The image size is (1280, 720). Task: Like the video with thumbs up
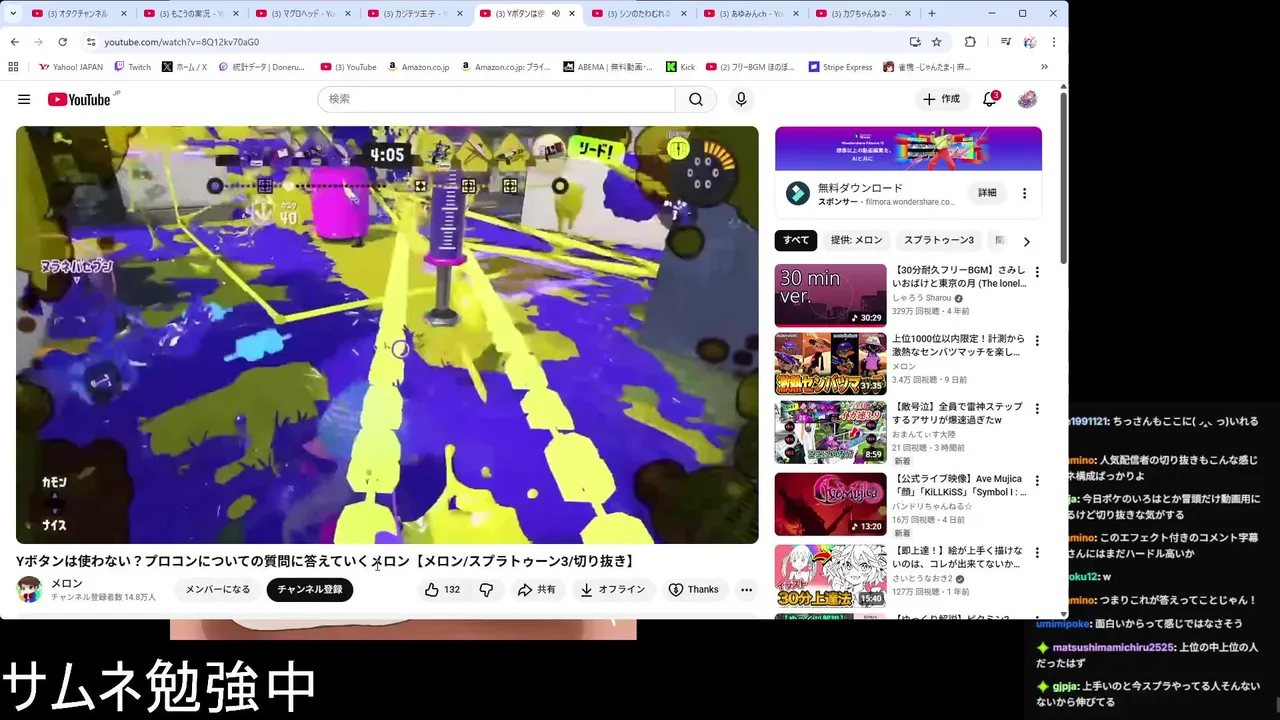[x=442, y=590]
